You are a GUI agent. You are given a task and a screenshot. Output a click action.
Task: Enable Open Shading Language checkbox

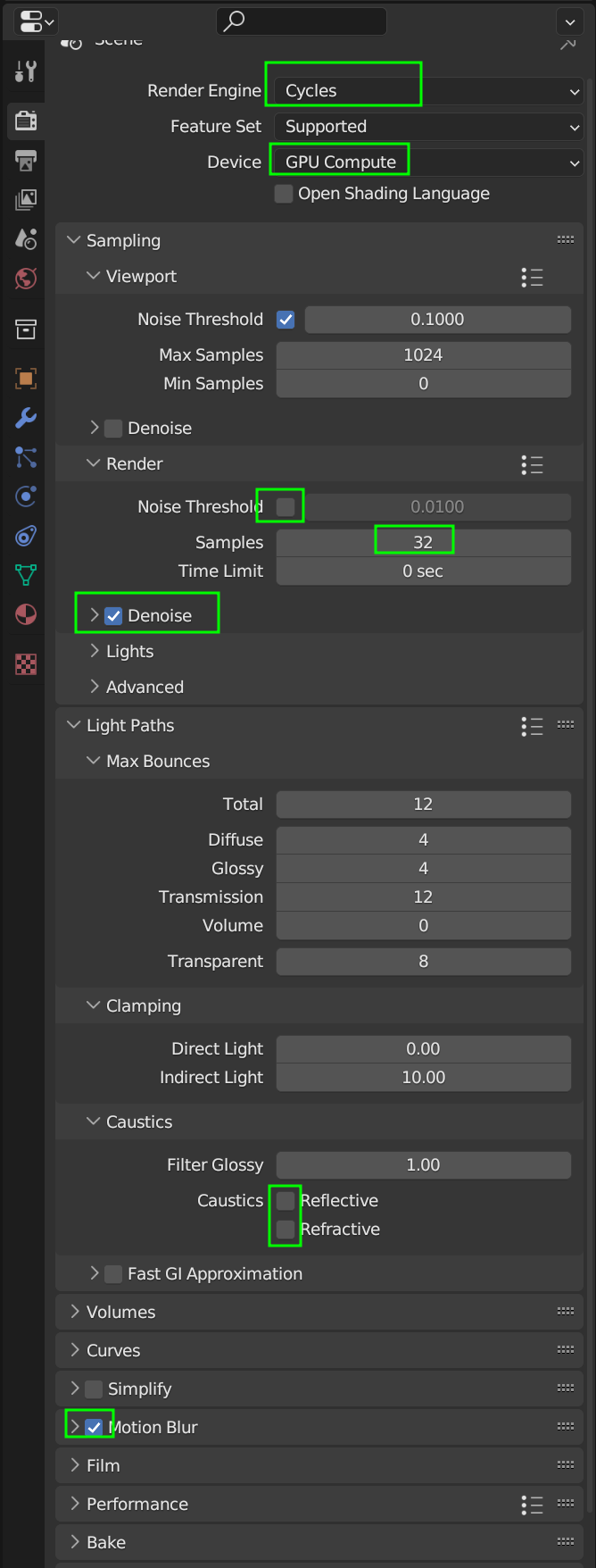(x=284, y=194)
